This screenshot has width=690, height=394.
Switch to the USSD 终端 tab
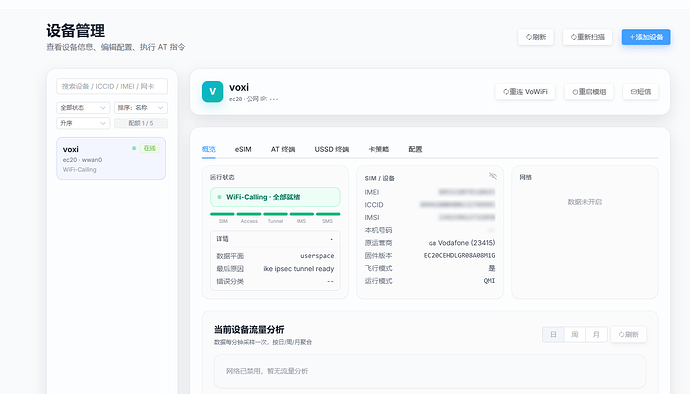332,149
